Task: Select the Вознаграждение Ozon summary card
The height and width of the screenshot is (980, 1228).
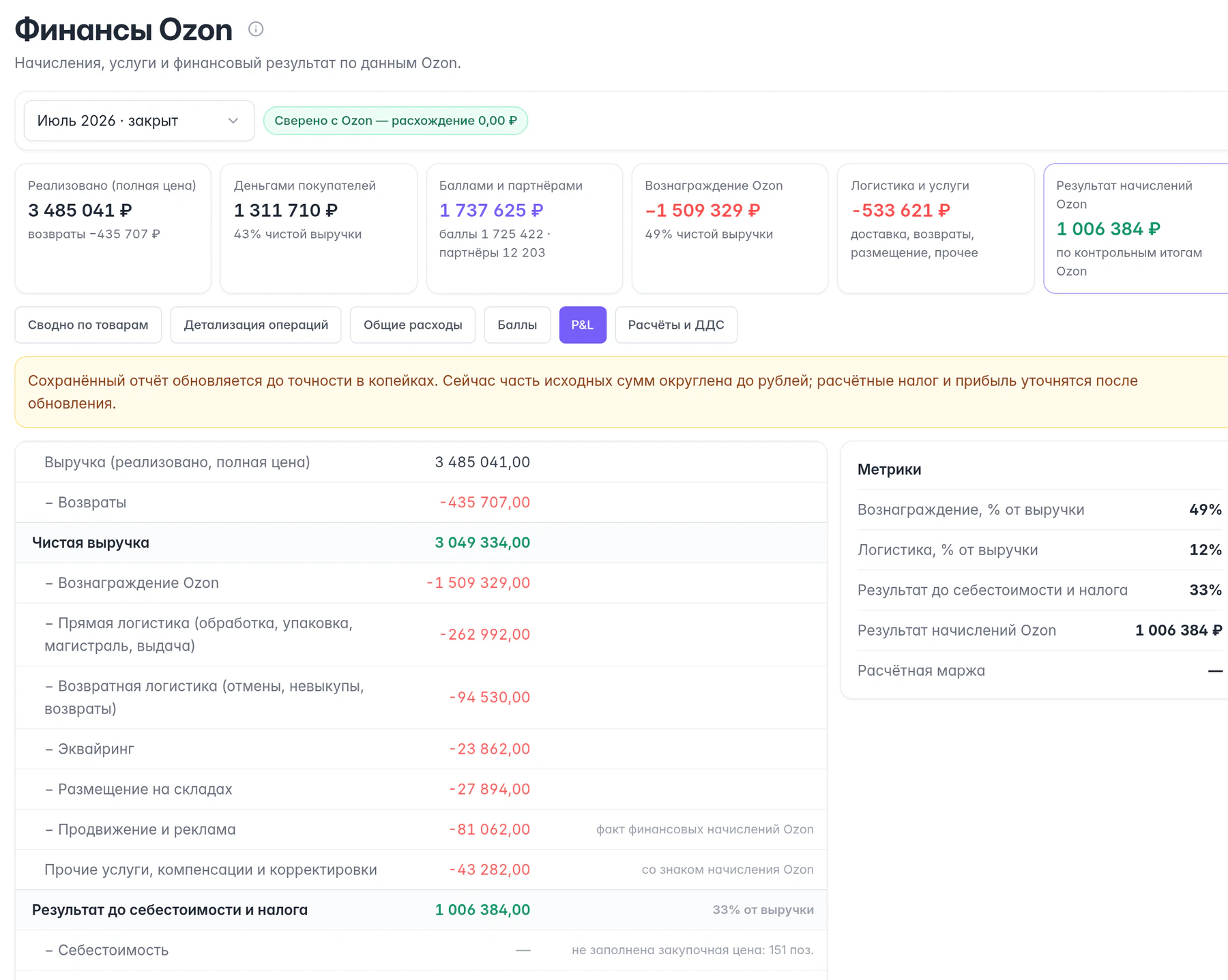Action: (730, 228)
